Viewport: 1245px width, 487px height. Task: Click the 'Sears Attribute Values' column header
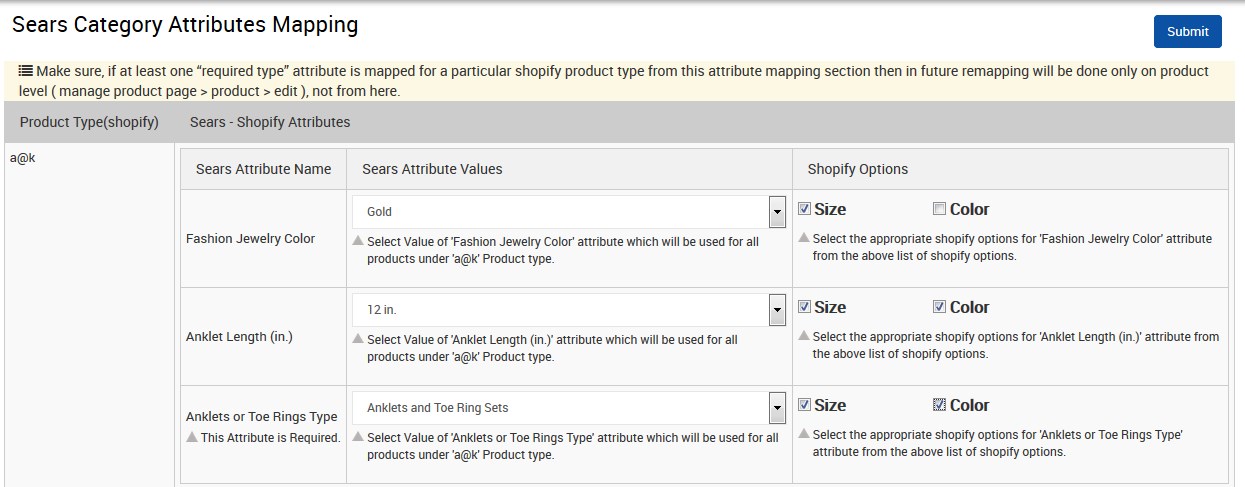pyautogui.click(x=432, y=169)
